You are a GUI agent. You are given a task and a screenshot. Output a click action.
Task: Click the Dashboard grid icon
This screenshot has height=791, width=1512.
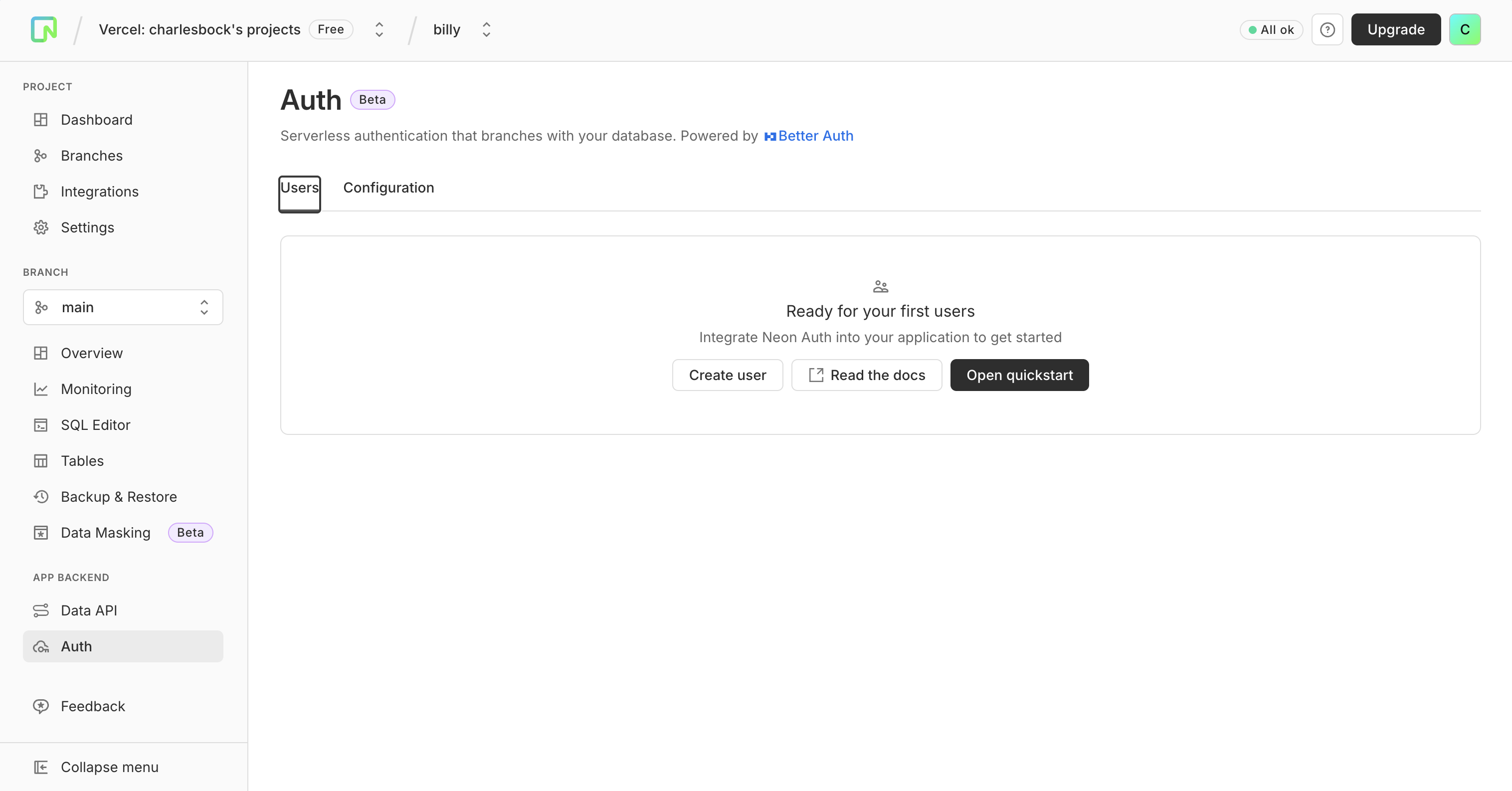[40, 120]
